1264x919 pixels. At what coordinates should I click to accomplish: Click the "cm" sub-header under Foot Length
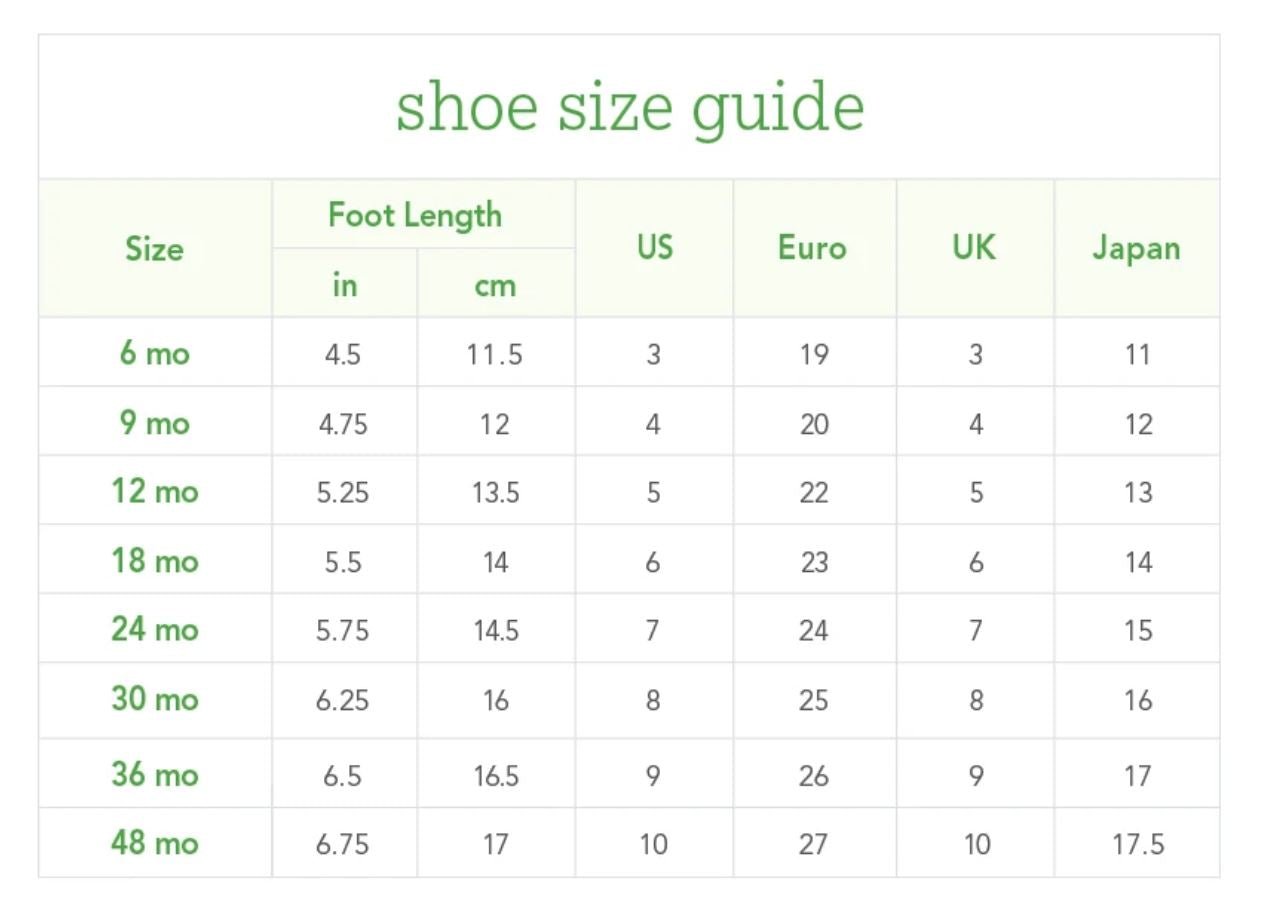495,285
